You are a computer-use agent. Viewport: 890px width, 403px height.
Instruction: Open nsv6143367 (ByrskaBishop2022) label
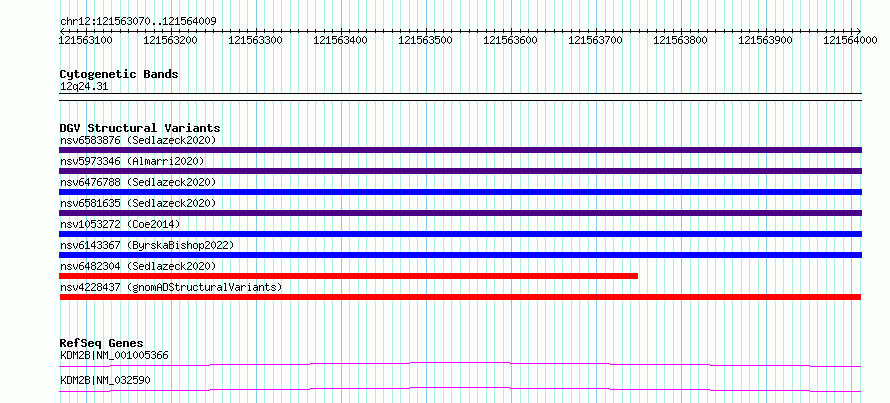147,245
